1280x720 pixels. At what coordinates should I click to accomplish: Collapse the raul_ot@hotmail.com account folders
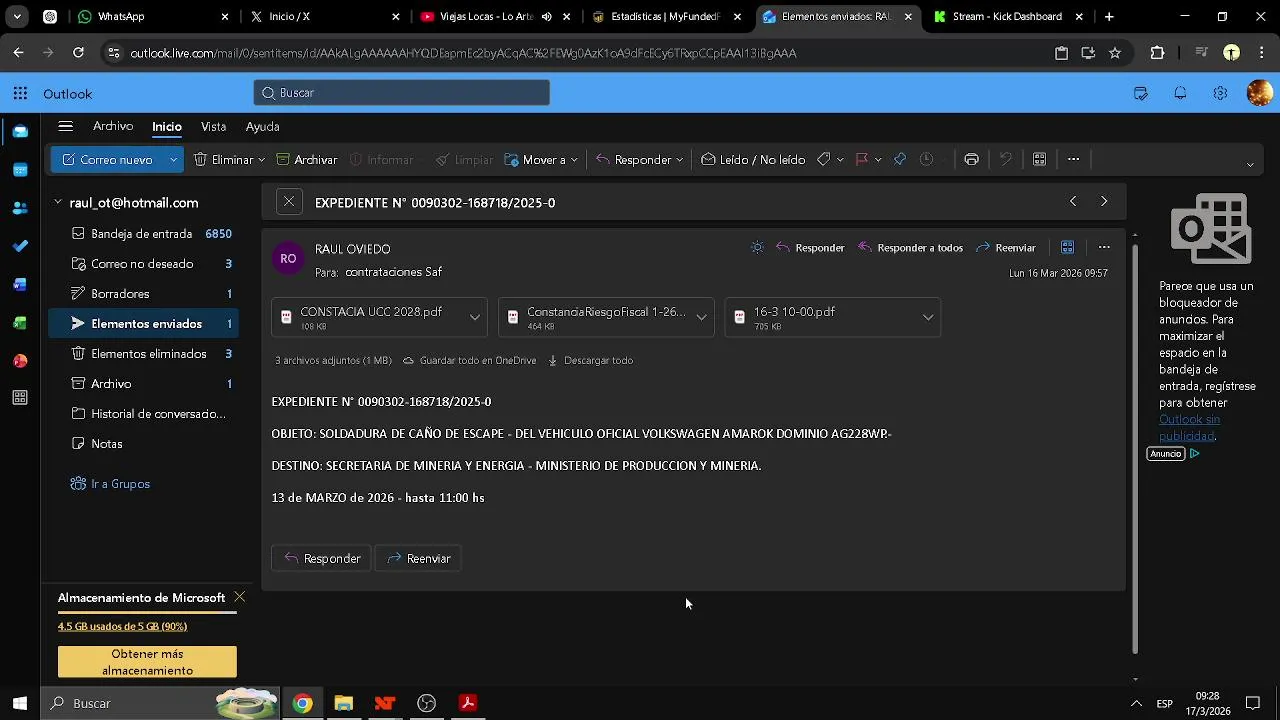tap(58, 203)
